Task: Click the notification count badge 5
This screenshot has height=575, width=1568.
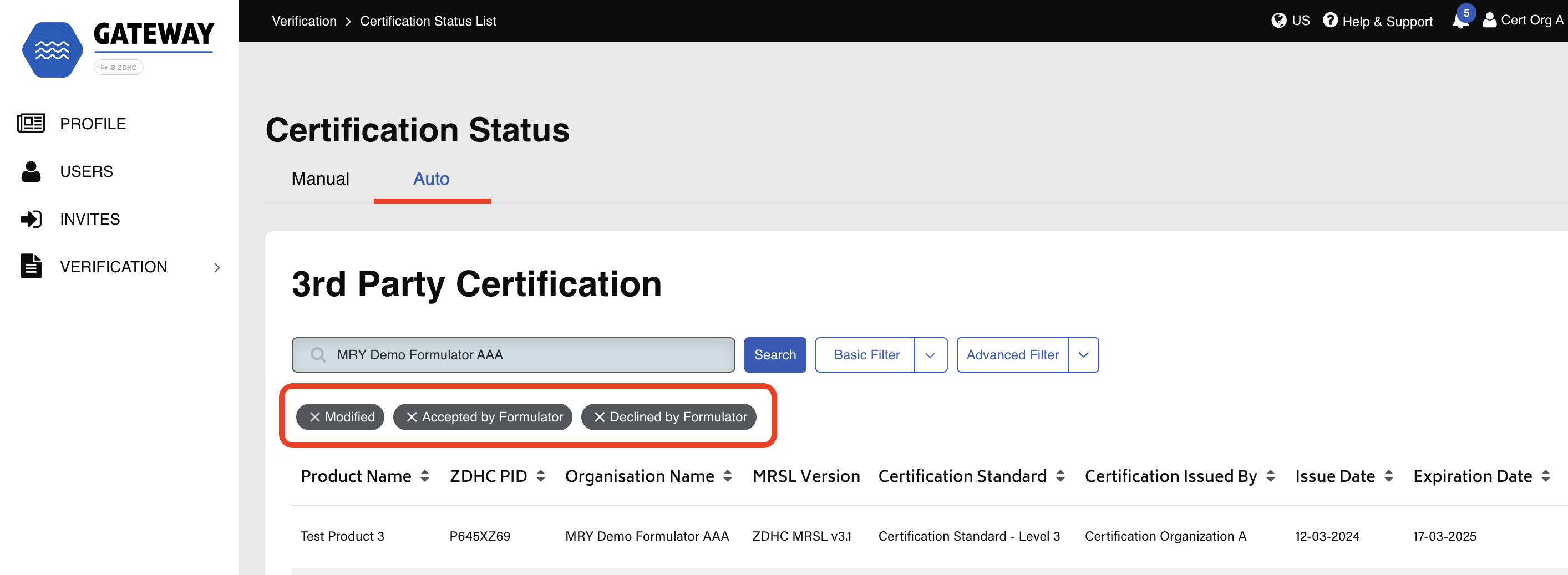Action: (1466, 13)
